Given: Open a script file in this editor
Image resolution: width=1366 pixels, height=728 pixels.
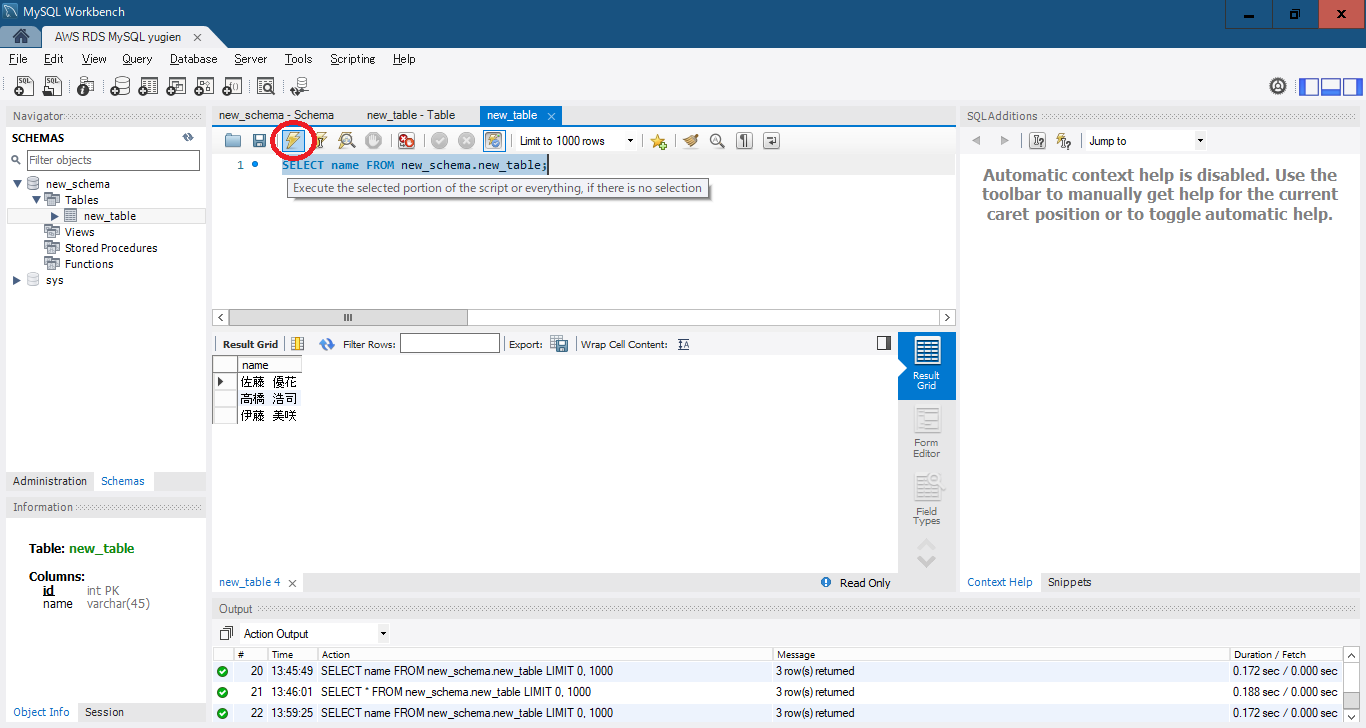Looking at the screenshot, I should pos(233,141).
